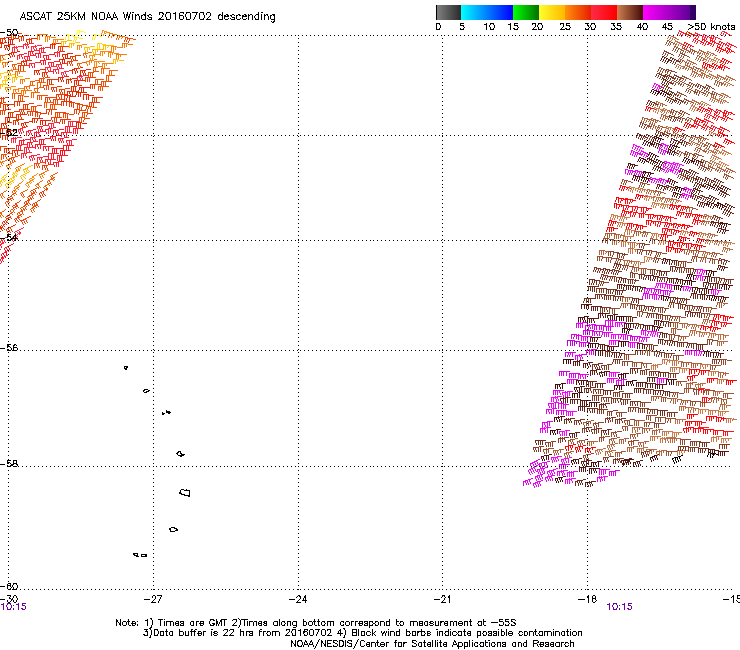
Task: Select the yellow 20-25 knots legend swatch
Action: (552, 12)
